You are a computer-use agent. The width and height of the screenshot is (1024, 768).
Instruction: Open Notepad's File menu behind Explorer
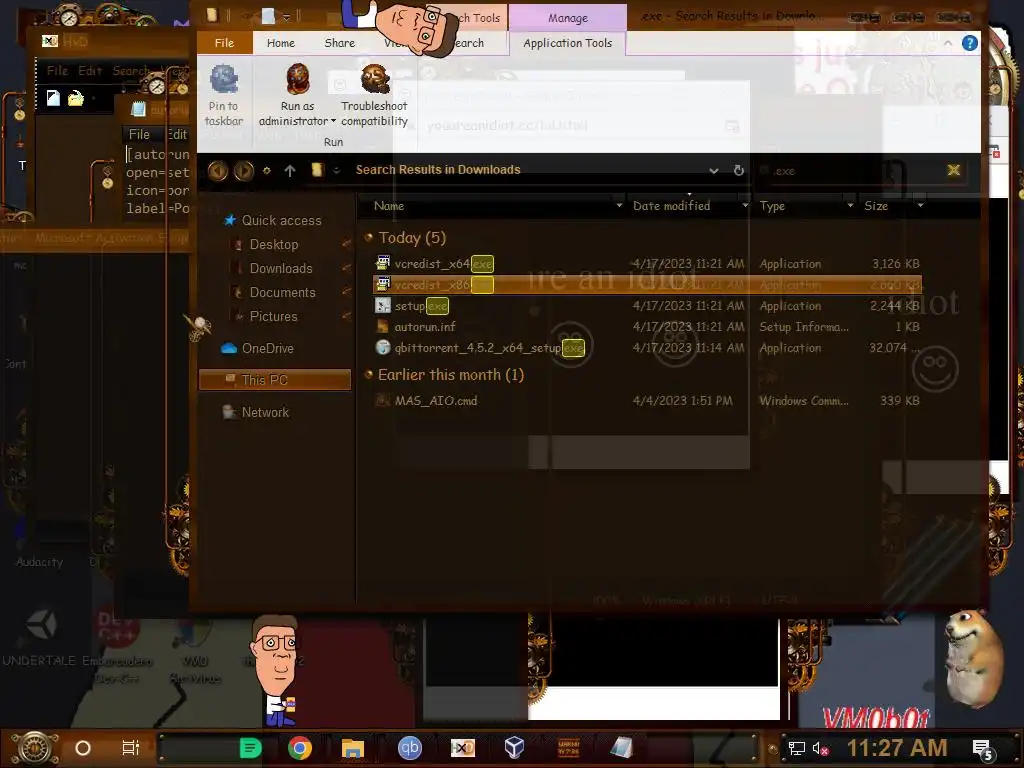pyautogui.click(x=139, y=135)
